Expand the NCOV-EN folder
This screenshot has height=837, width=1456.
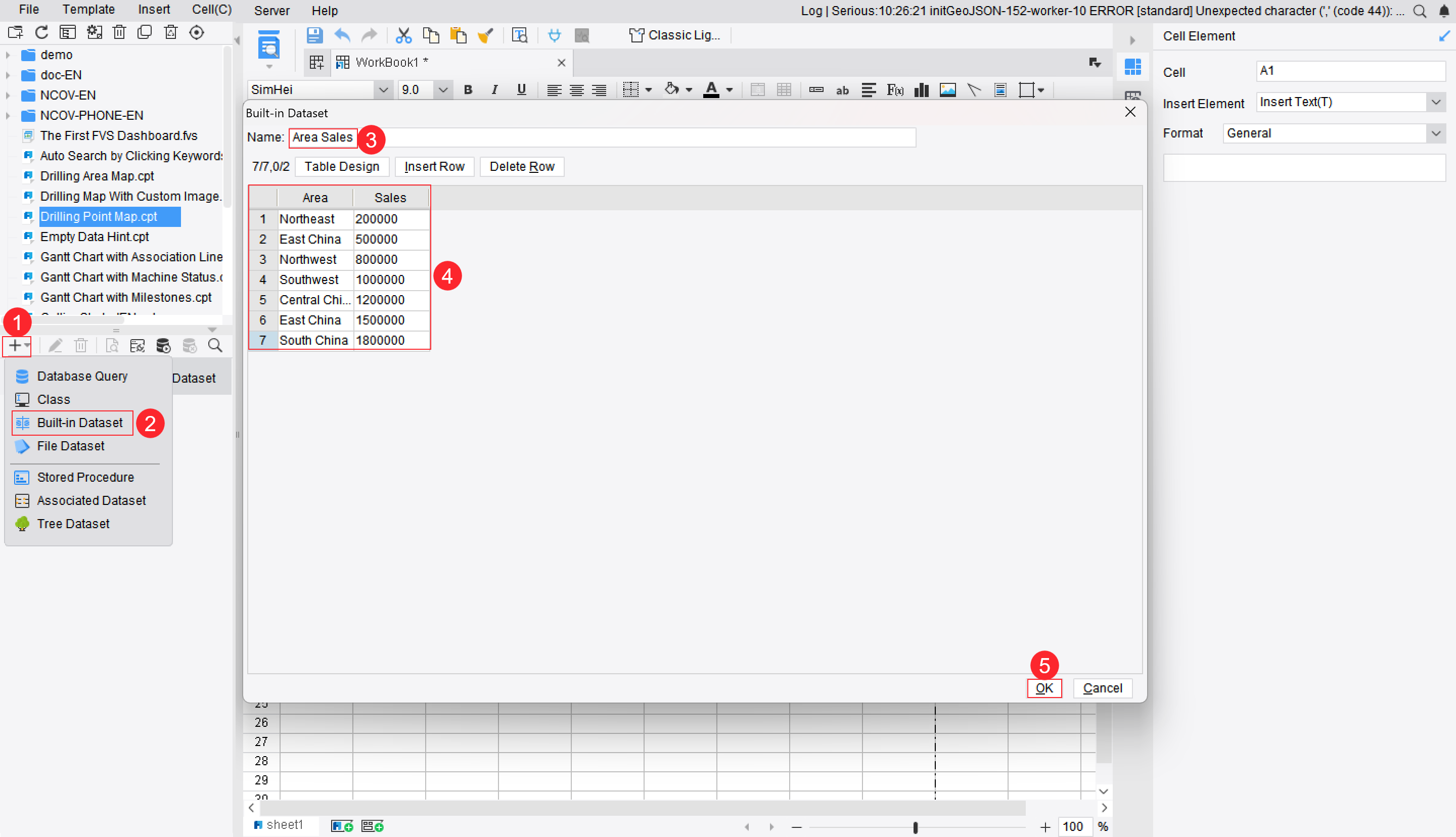(8, 96)
